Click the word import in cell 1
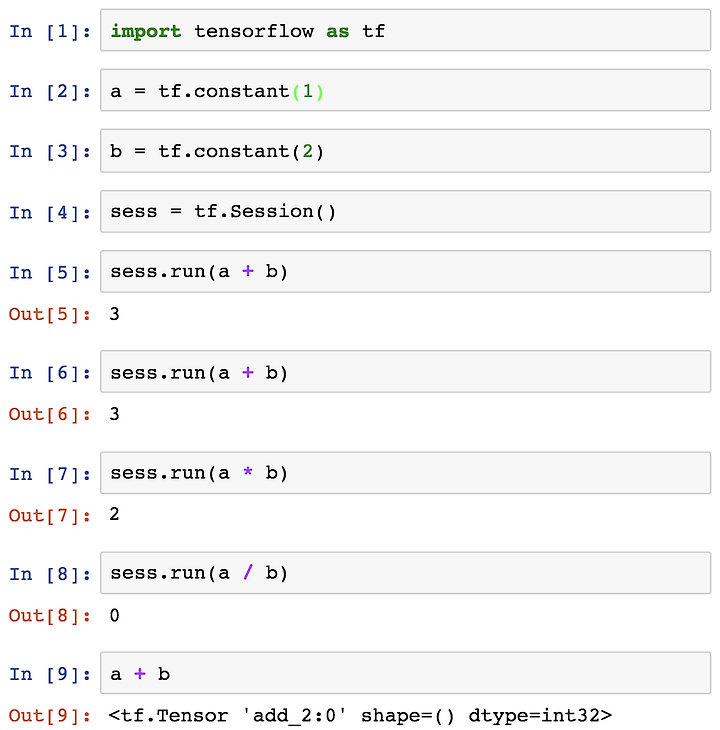 [146, 32]
